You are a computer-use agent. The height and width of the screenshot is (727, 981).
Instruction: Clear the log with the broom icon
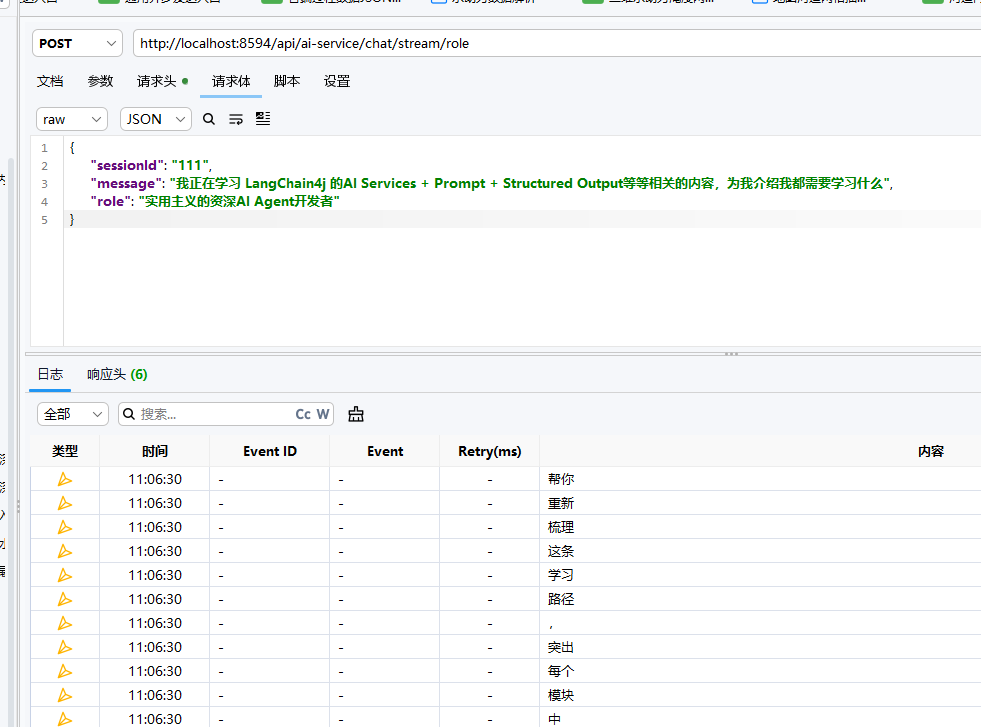(356, 414)
